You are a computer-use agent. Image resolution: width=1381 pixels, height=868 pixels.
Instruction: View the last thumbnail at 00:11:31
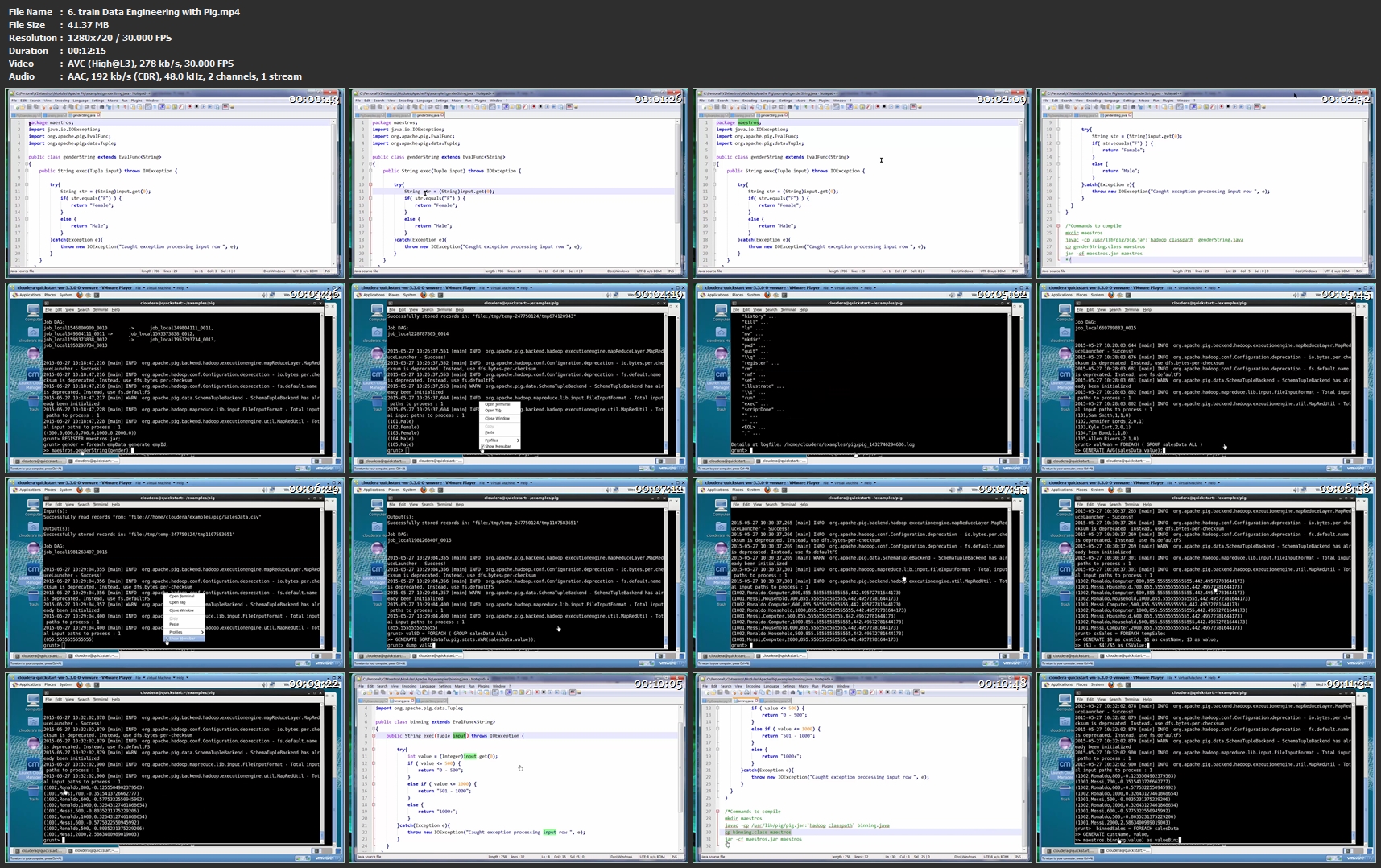pos(1206,768)
